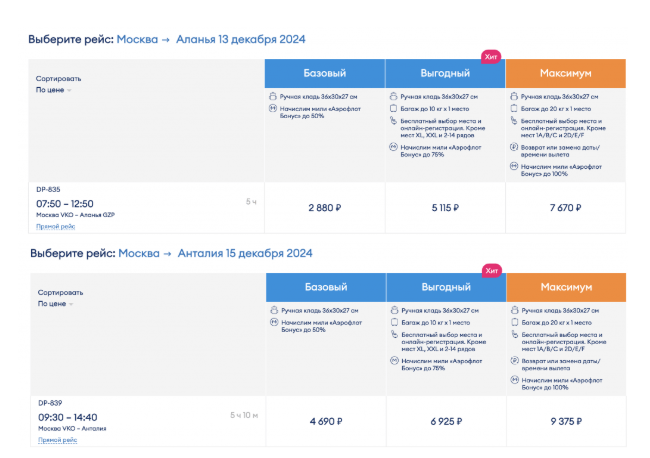This screenshot has height=458, width=650.
Task: Choose 6 925 ₽ Выгодный price for DP-839
Action: click(x=446, y=422)
